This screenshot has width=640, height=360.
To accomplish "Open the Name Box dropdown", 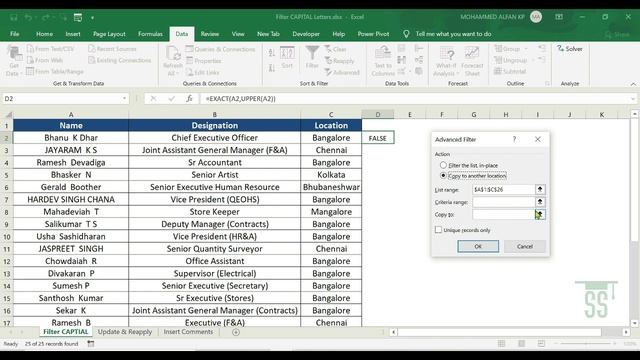I will 124,98.
